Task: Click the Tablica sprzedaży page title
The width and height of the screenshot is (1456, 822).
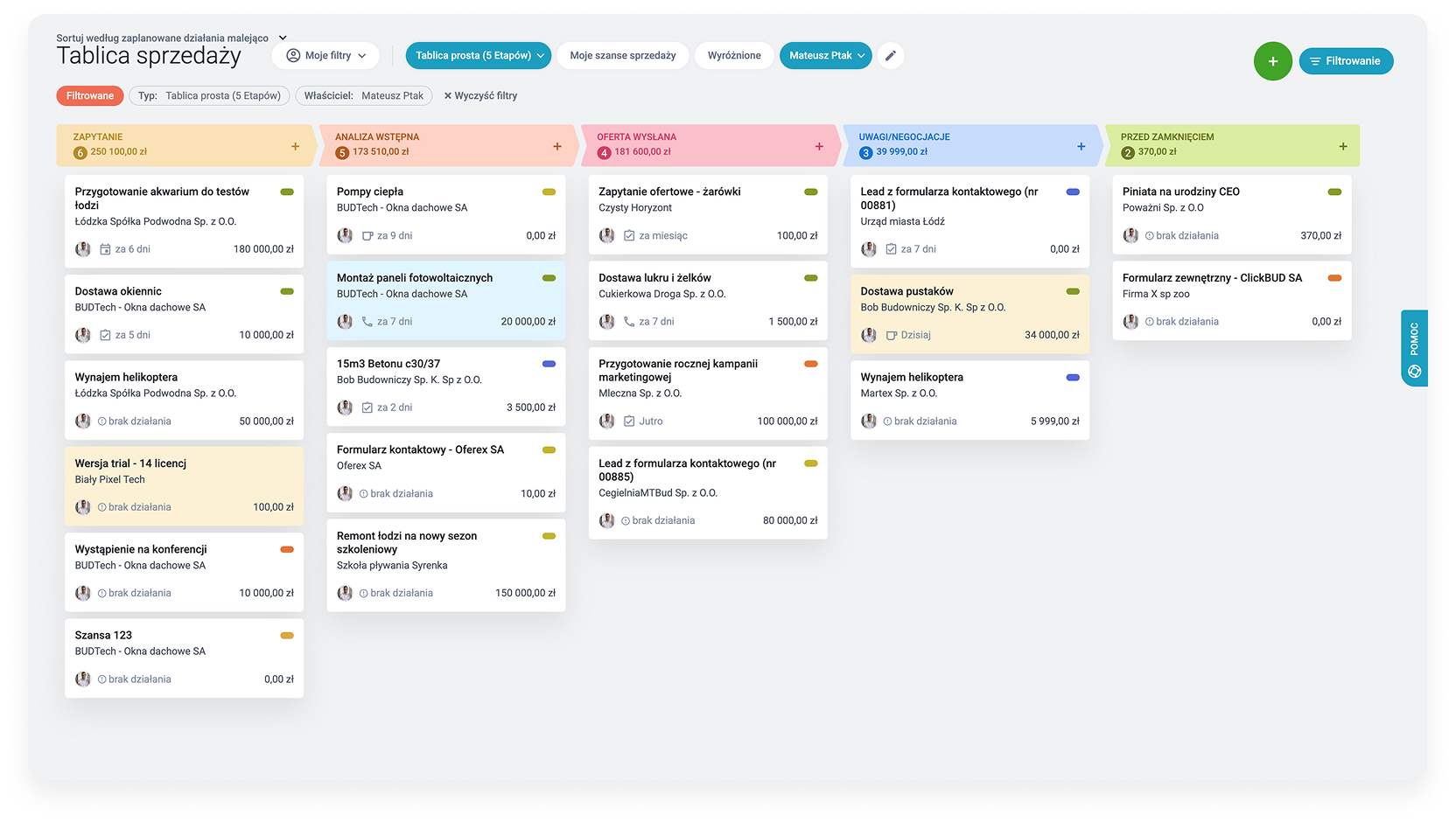Action: 149,56
